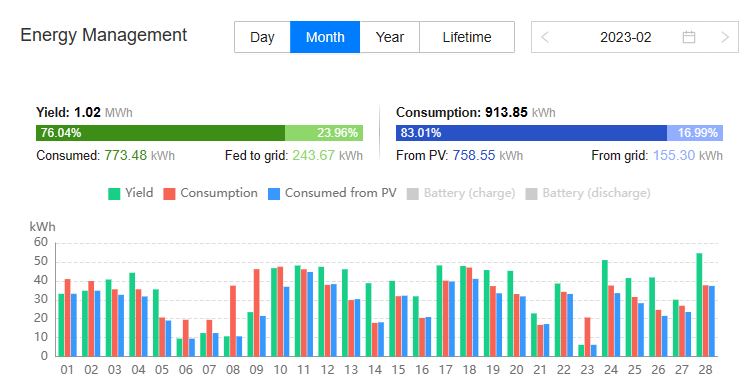Toggle Yield series green legend icon
751x377 pixels.
point(114,194)
